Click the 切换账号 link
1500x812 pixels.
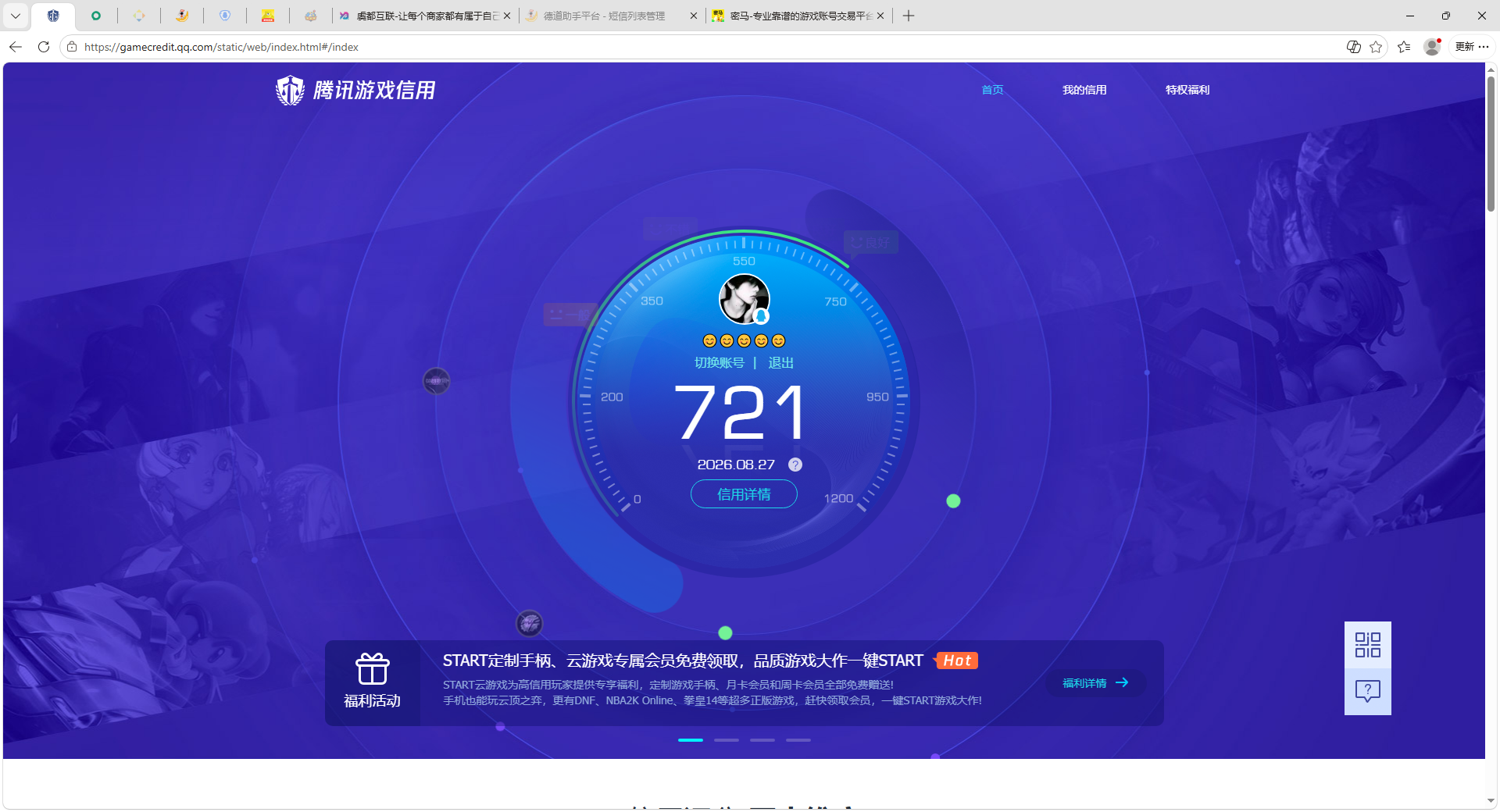click(x=720, y=363)
